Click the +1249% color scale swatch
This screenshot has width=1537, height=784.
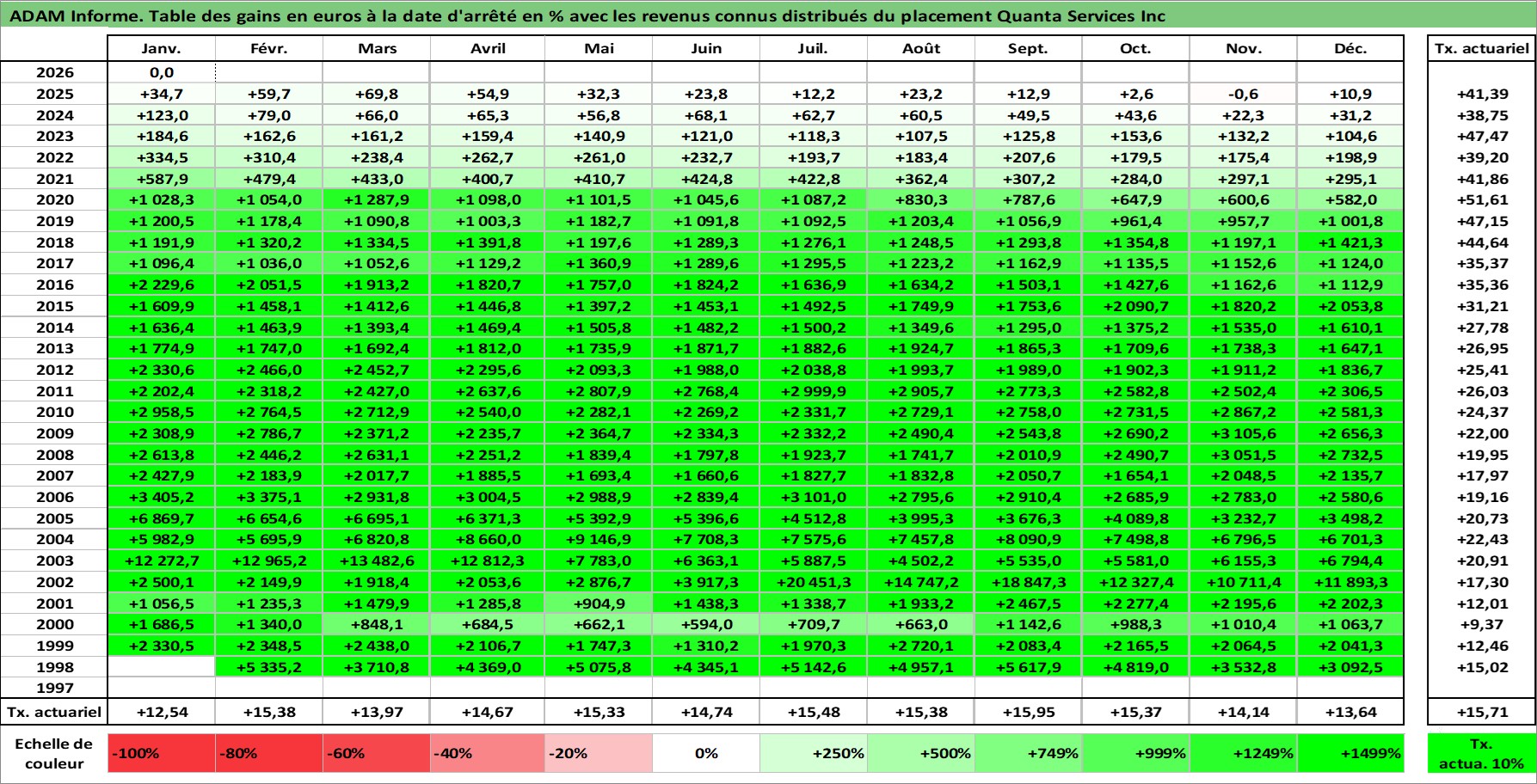[1244, 753]
